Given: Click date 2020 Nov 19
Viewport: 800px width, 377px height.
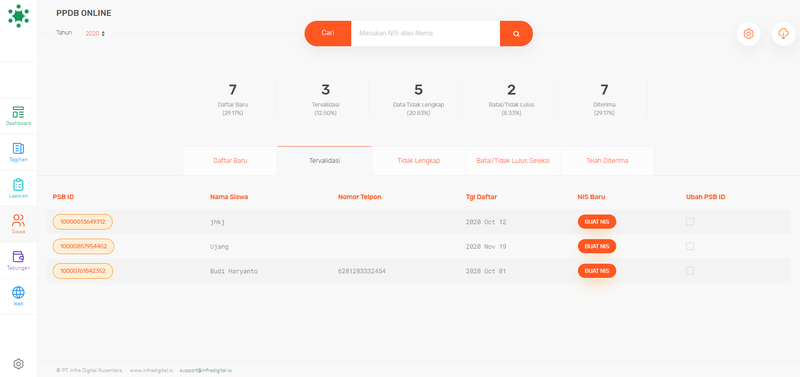Looking at the screenshot, I should pos(486,247).
